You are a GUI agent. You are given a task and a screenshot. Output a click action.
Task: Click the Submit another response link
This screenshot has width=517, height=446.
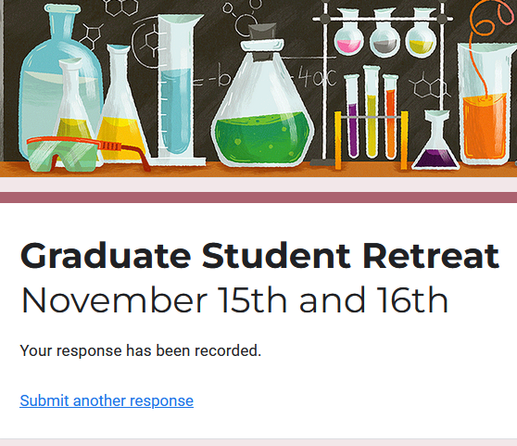106,401
